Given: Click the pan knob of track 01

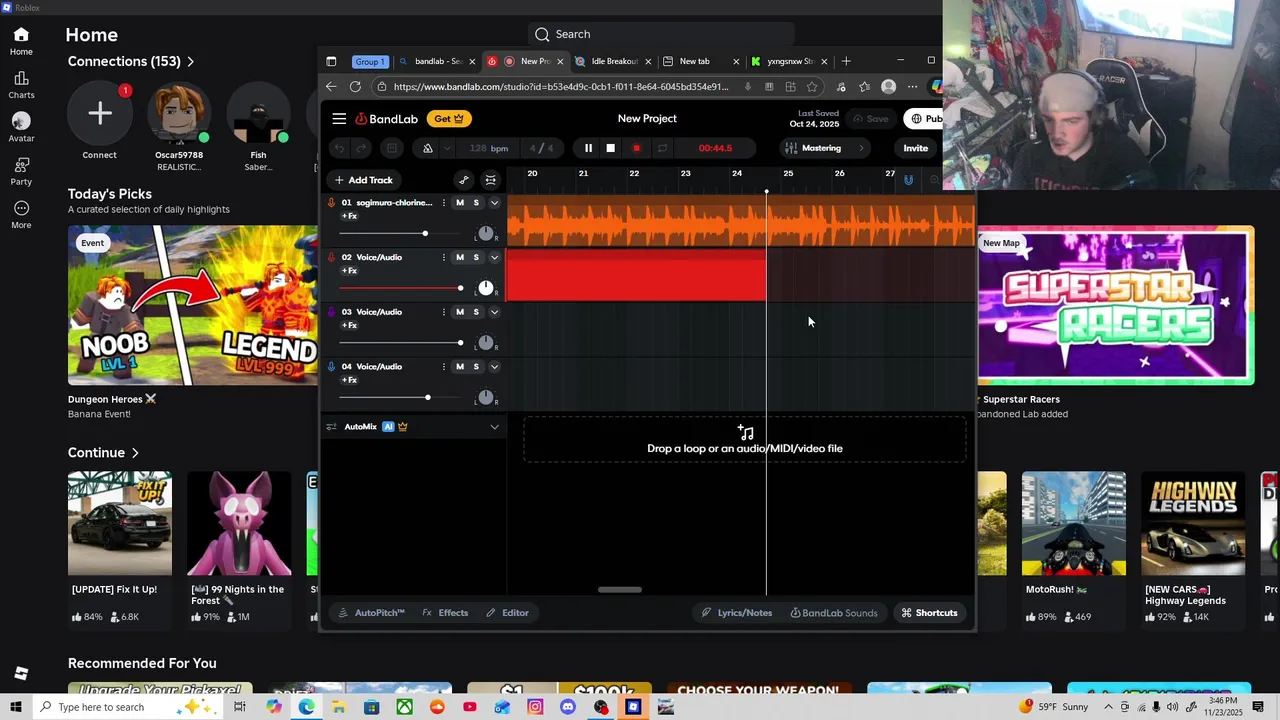Looking at the screenshot, I should pyautogui.click(x=485, y=233).
